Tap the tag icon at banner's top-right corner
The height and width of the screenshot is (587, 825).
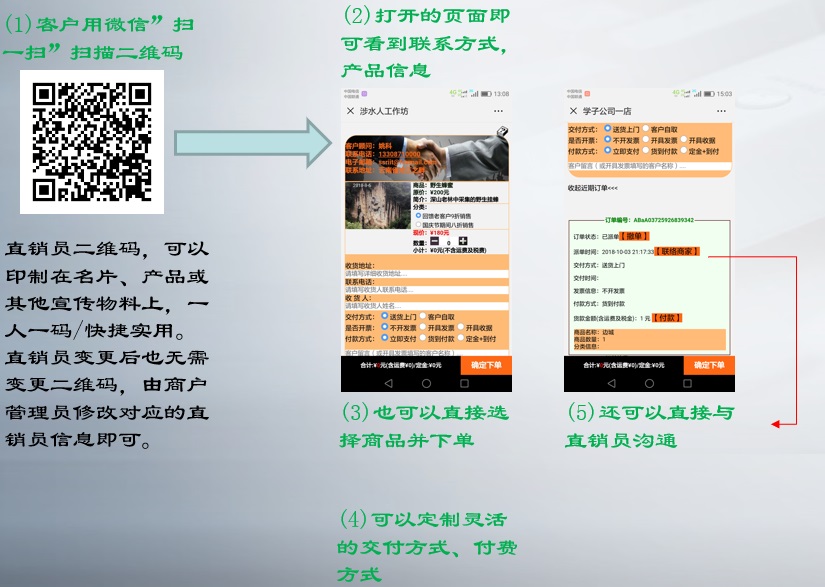(502, 131)
